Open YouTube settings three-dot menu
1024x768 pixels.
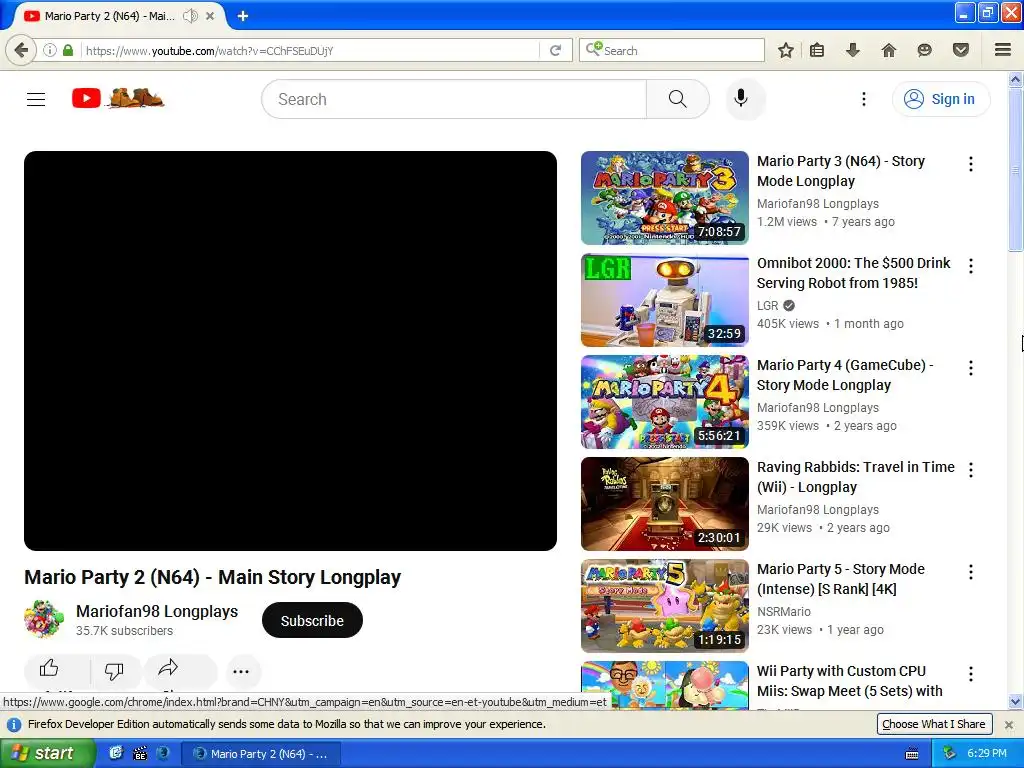pyautogui.click(x=863, y=99)
